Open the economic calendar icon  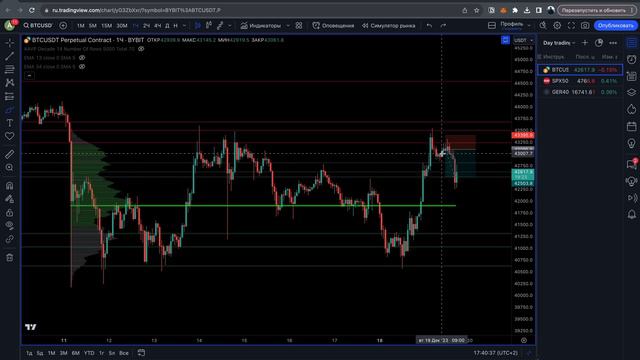(631, 127)
